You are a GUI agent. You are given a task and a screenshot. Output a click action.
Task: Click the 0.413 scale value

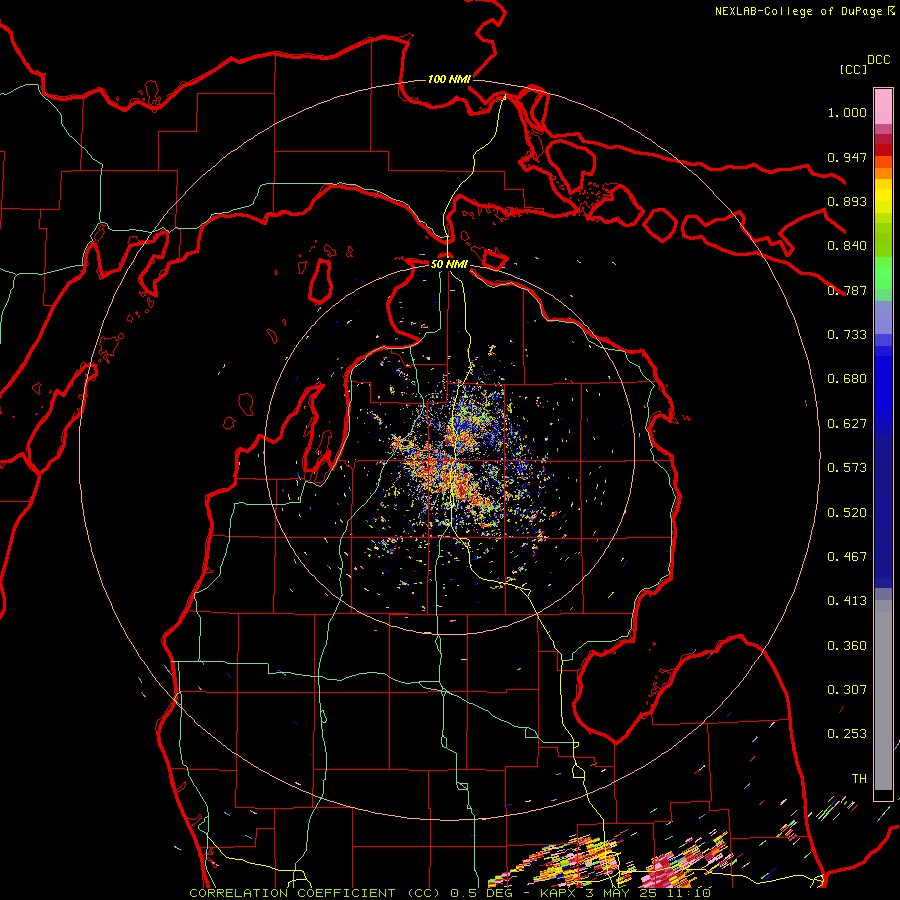click(847, 601)
